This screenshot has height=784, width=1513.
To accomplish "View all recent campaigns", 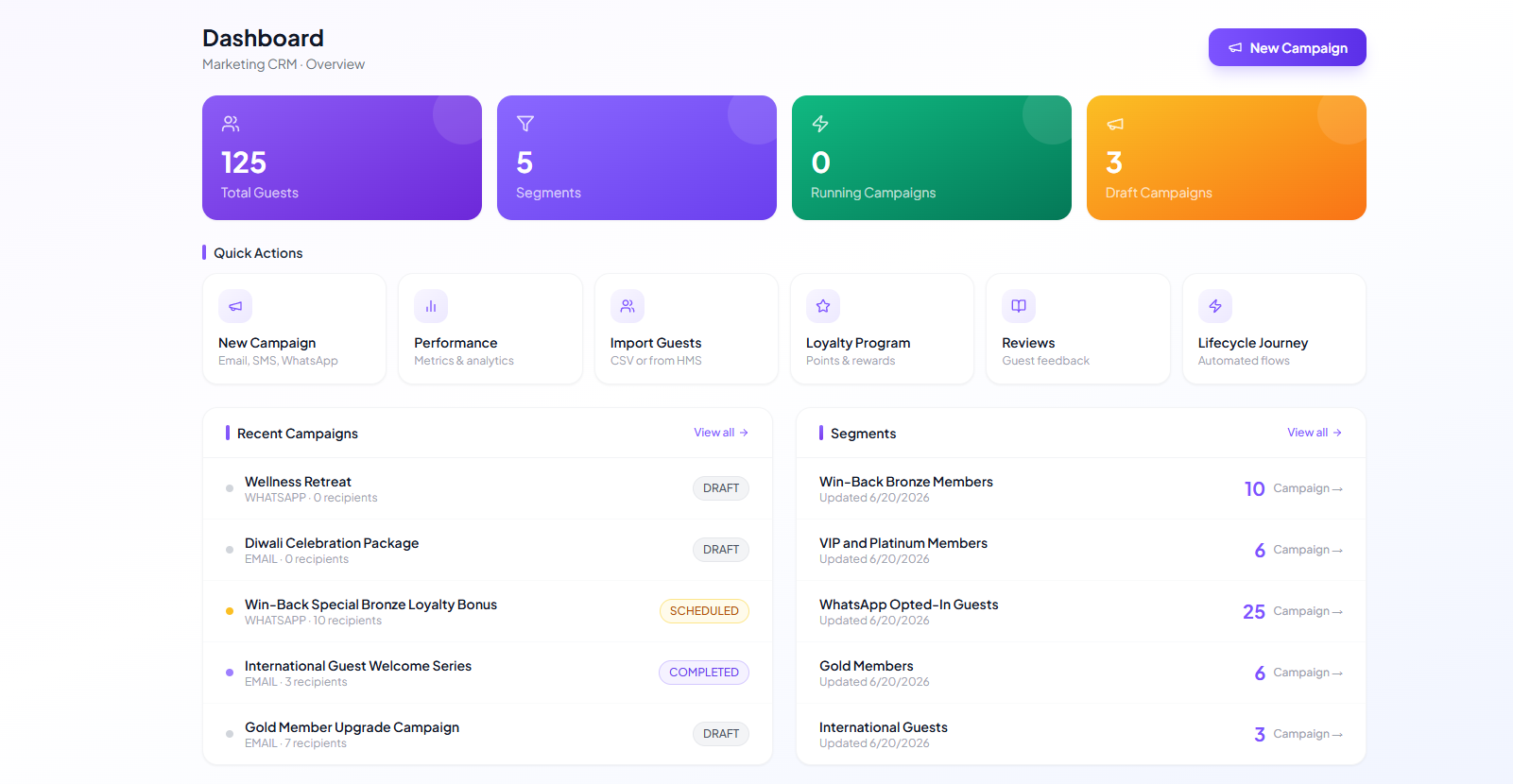I will 721,433.
